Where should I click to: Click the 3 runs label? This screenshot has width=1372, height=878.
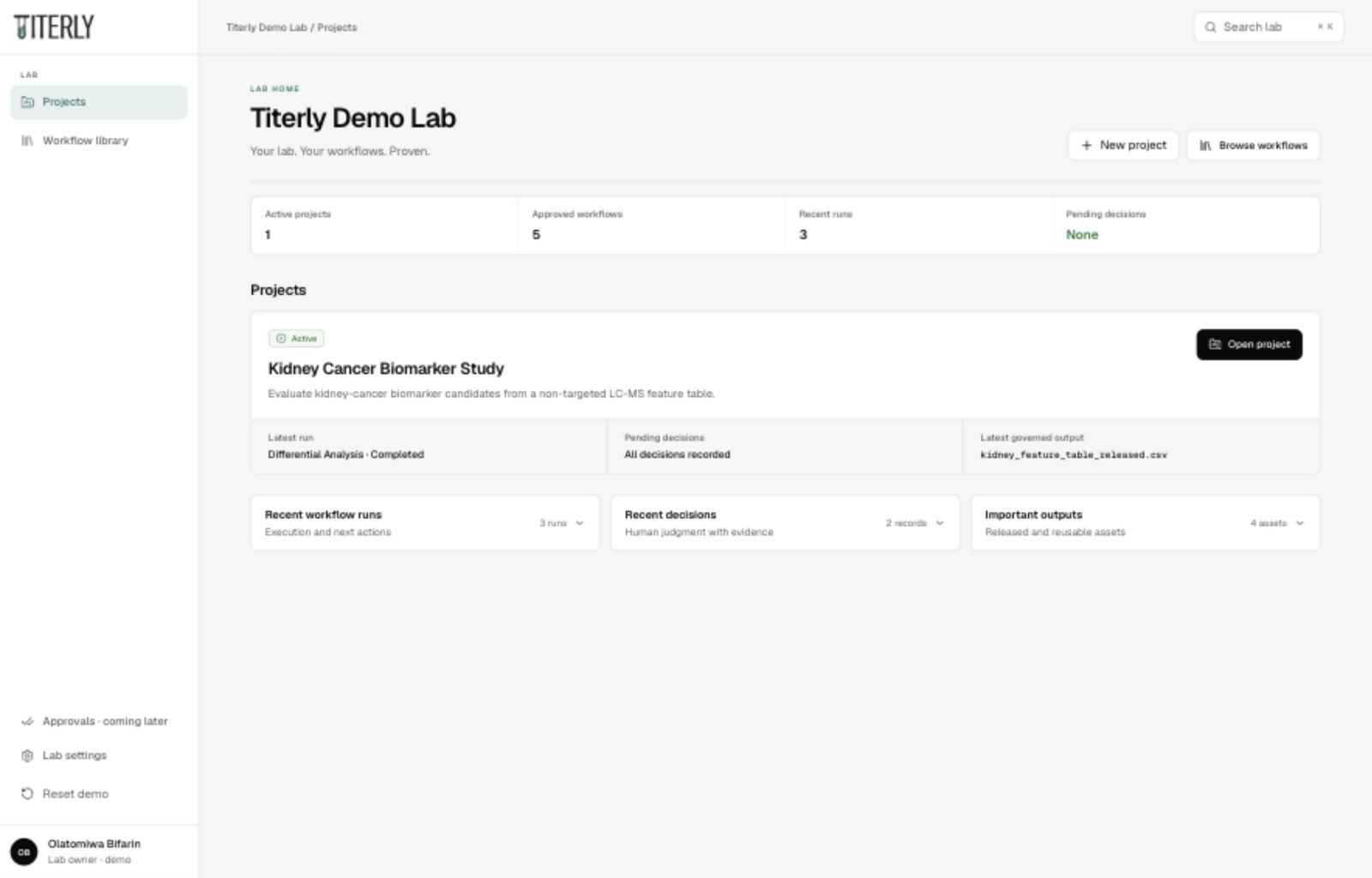(553, 523)
